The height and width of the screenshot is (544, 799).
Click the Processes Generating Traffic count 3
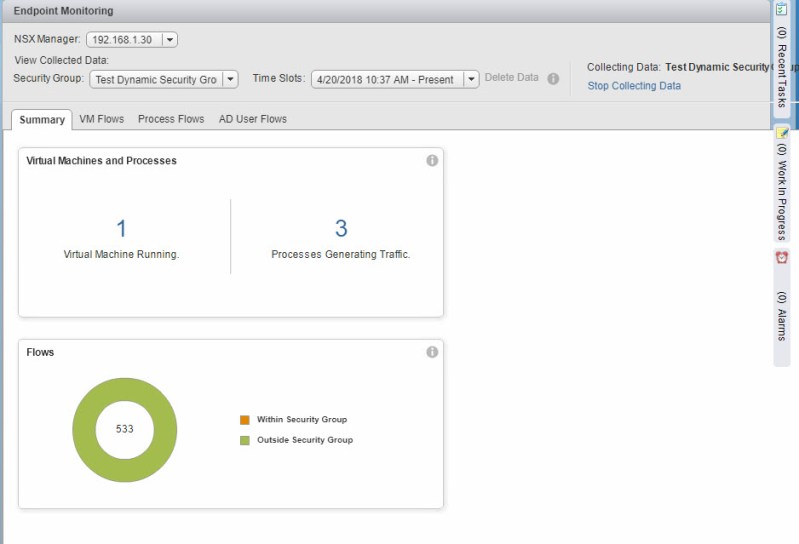pyautogui.click(x=340, y=229)
